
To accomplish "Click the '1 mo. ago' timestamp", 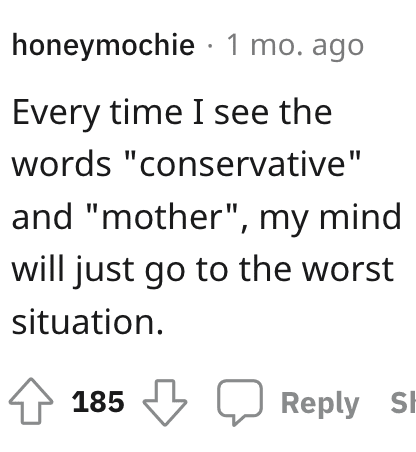I will tap(295, 46).
